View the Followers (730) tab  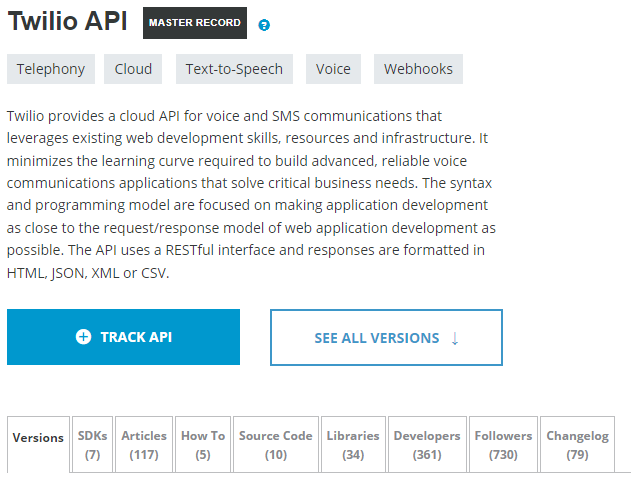(503, 445)
